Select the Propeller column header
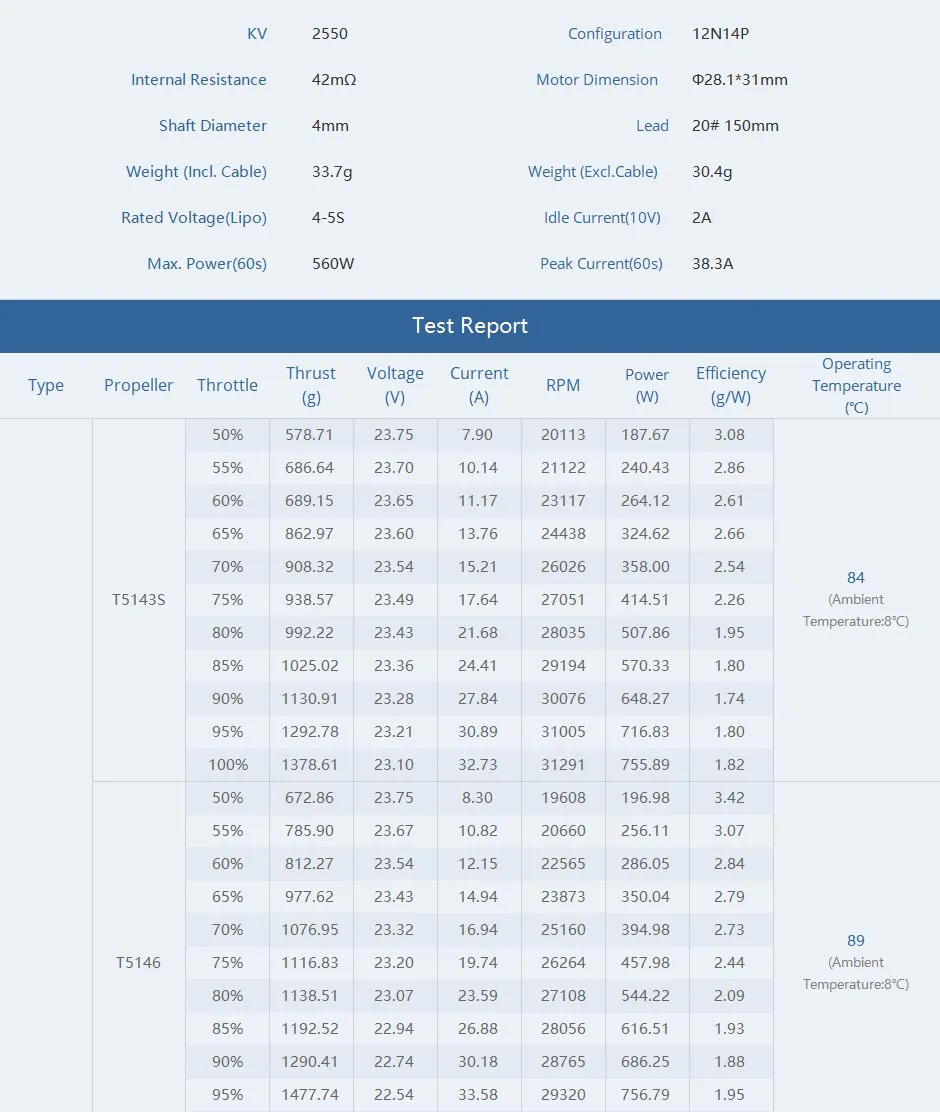The height and width of the screenshot is (1112, 940). (138, 384)
